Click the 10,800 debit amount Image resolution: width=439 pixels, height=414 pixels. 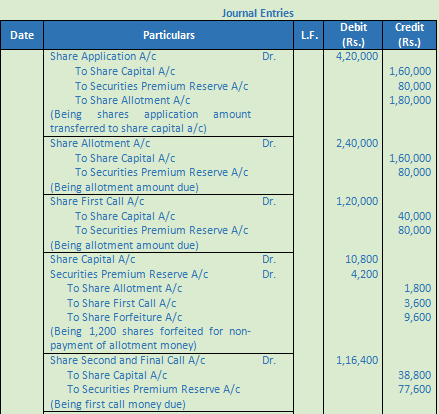coord(361,259)
